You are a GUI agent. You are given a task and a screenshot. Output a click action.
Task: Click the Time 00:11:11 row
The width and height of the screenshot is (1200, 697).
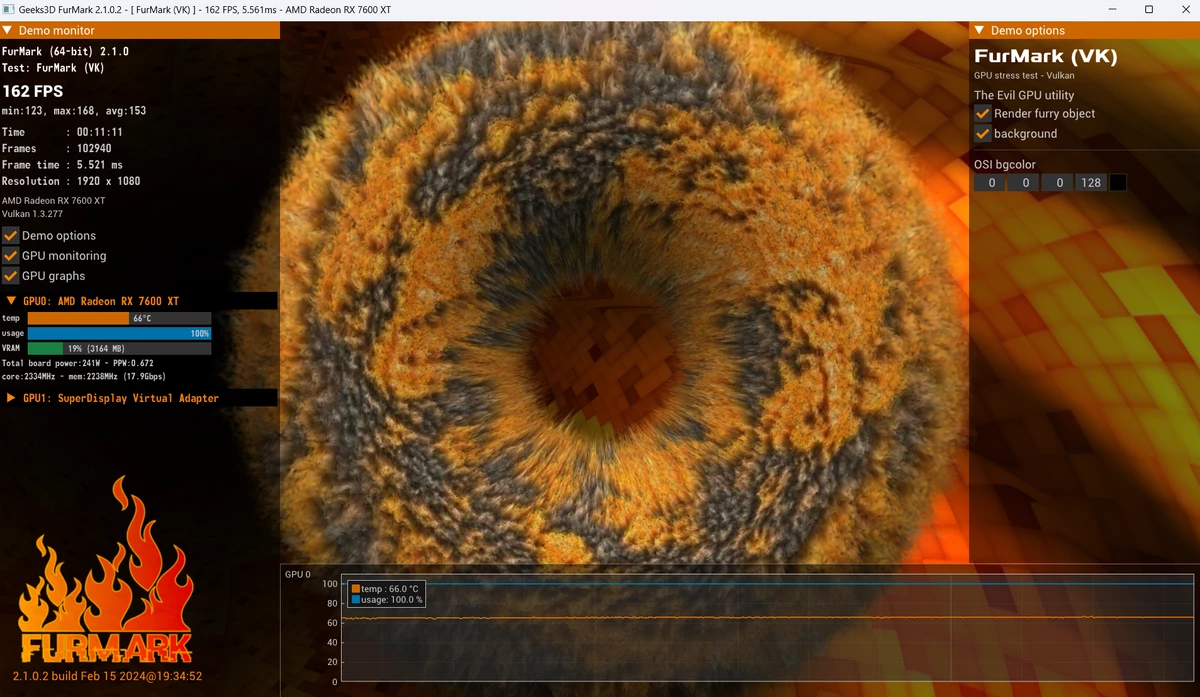62,132
